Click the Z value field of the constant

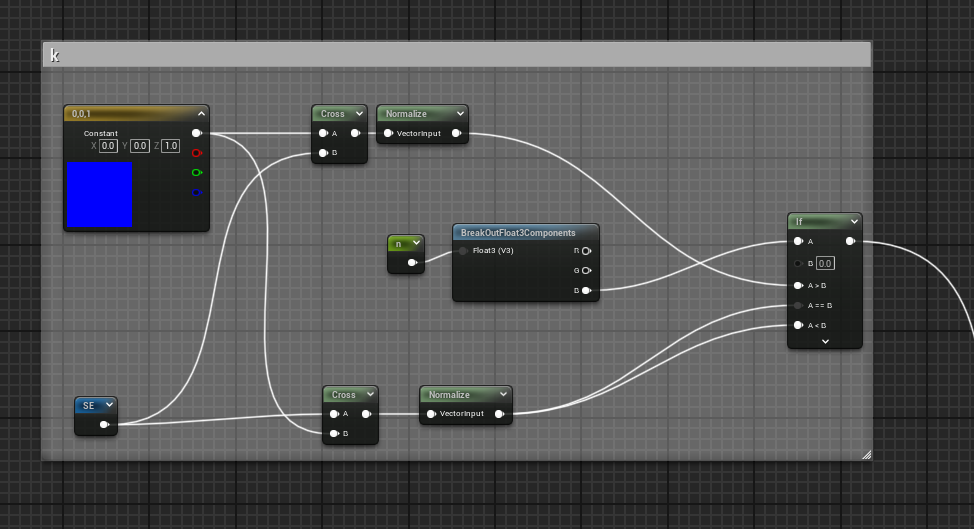coord(170,146)
